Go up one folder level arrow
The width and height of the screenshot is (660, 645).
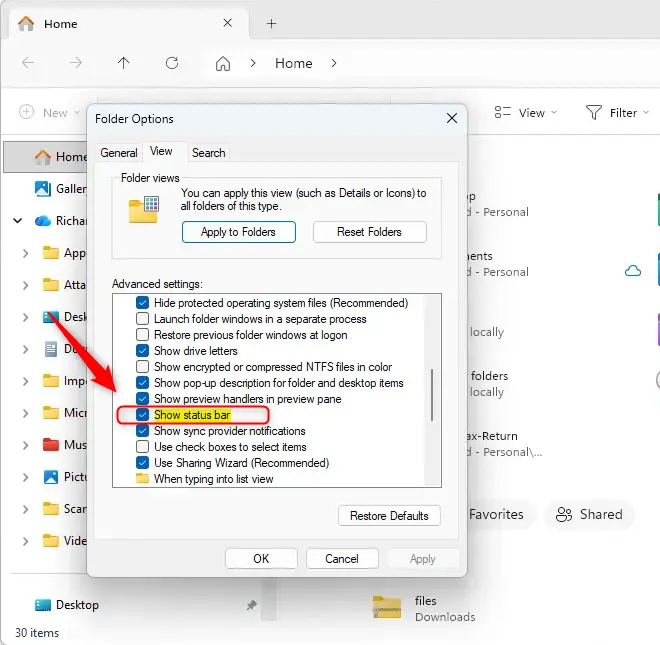pyautogui.click(x=123, y=63)
